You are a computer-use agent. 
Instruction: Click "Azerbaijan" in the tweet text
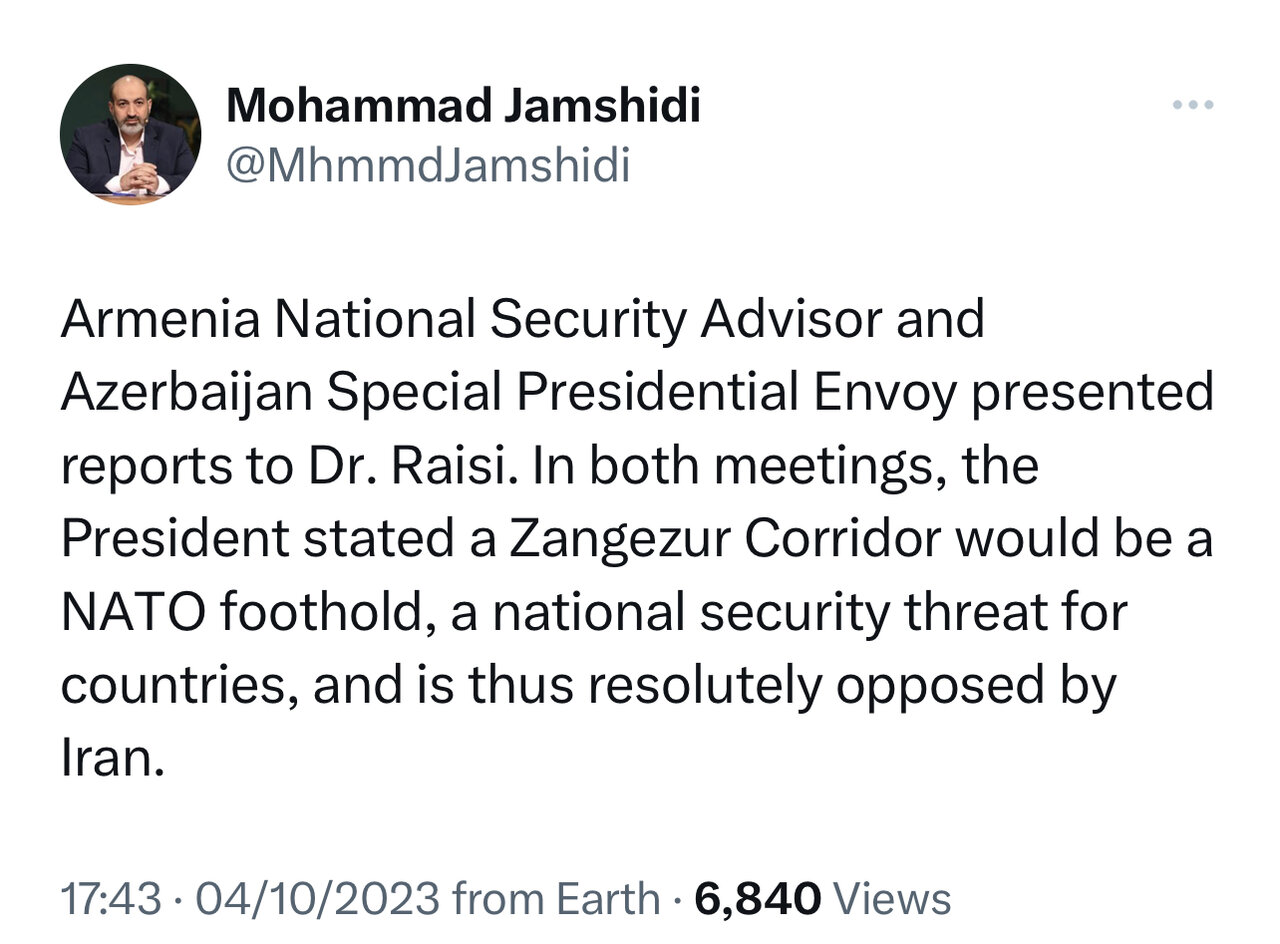186,394
